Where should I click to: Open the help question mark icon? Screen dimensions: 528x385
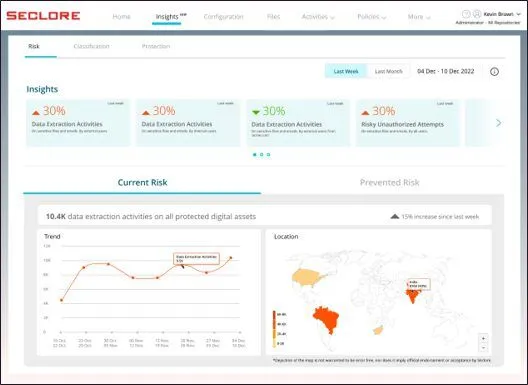pos(466,14)
